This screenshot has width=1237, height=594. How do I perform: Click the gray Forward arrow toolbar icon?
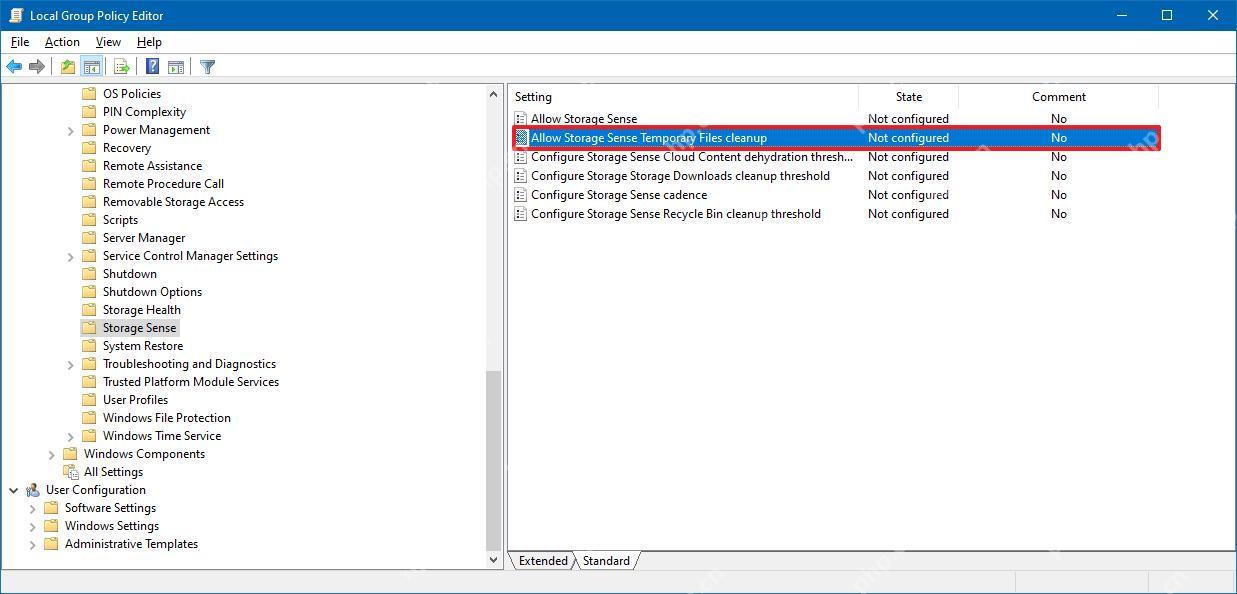[x=37, y=67]
